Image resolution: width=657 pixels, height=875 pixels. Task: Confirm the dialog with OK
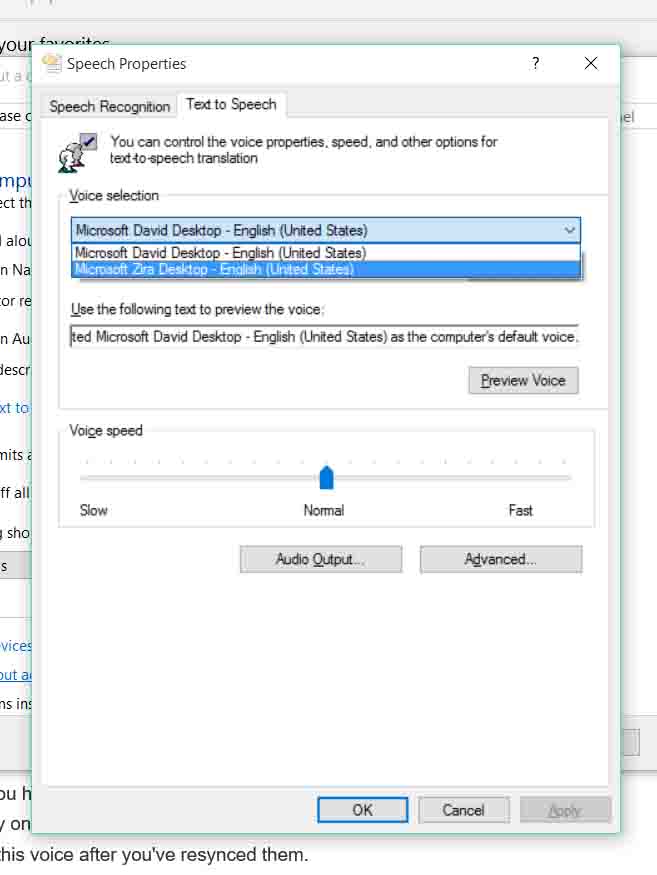(x=362, y=810)
